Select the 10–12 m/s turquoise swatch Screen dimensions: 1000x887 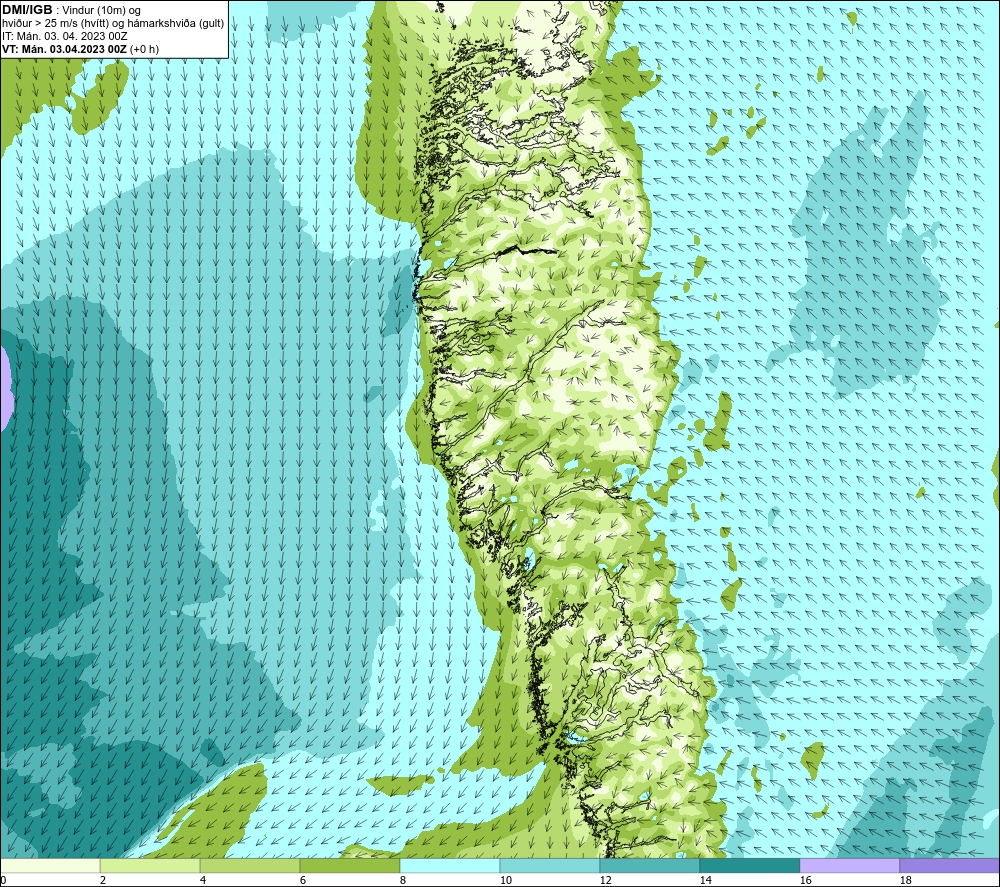(550, 865)
